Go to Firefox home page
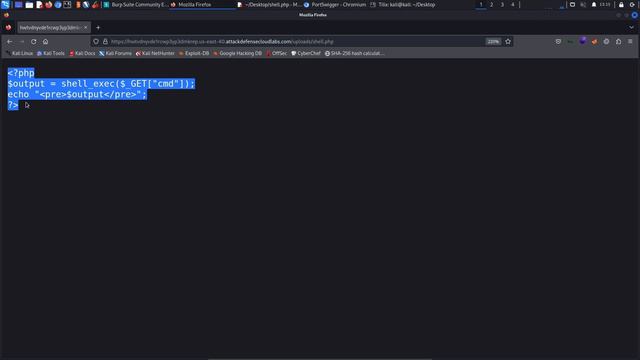 [45, 41]
